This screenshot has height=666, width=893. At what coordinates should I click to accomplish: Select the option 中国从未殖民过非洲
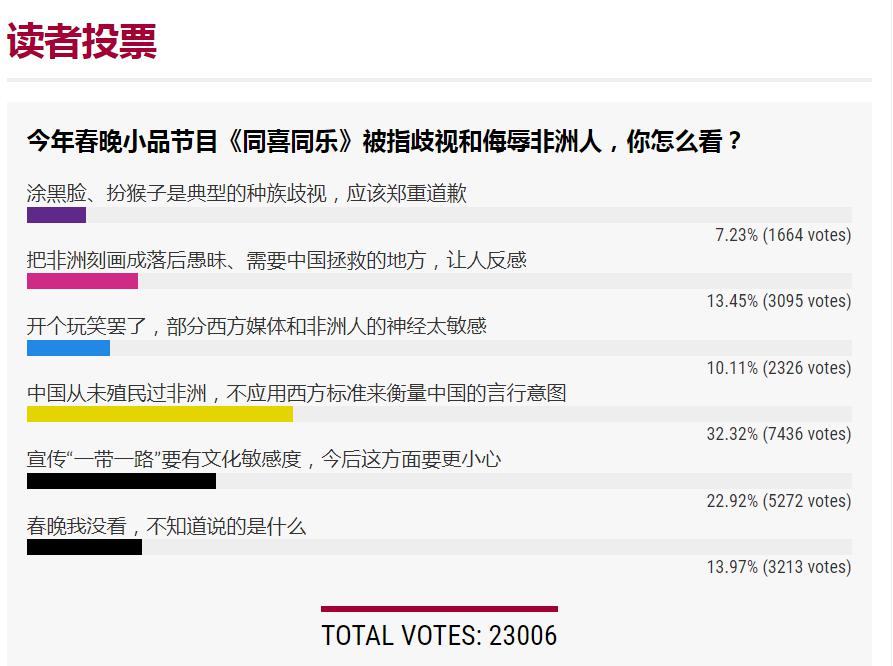(296, 393)
